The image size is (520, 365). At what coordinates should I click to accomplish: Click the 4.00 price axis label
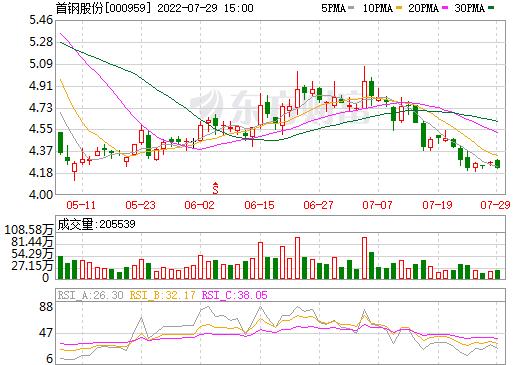coord(41,195)
